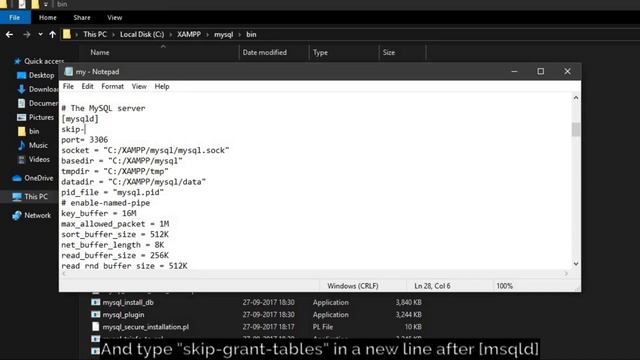Place cursor on "key_buffer = 16M" line
640x360 pixels.
pyautogui.click(x=99, y=213)
